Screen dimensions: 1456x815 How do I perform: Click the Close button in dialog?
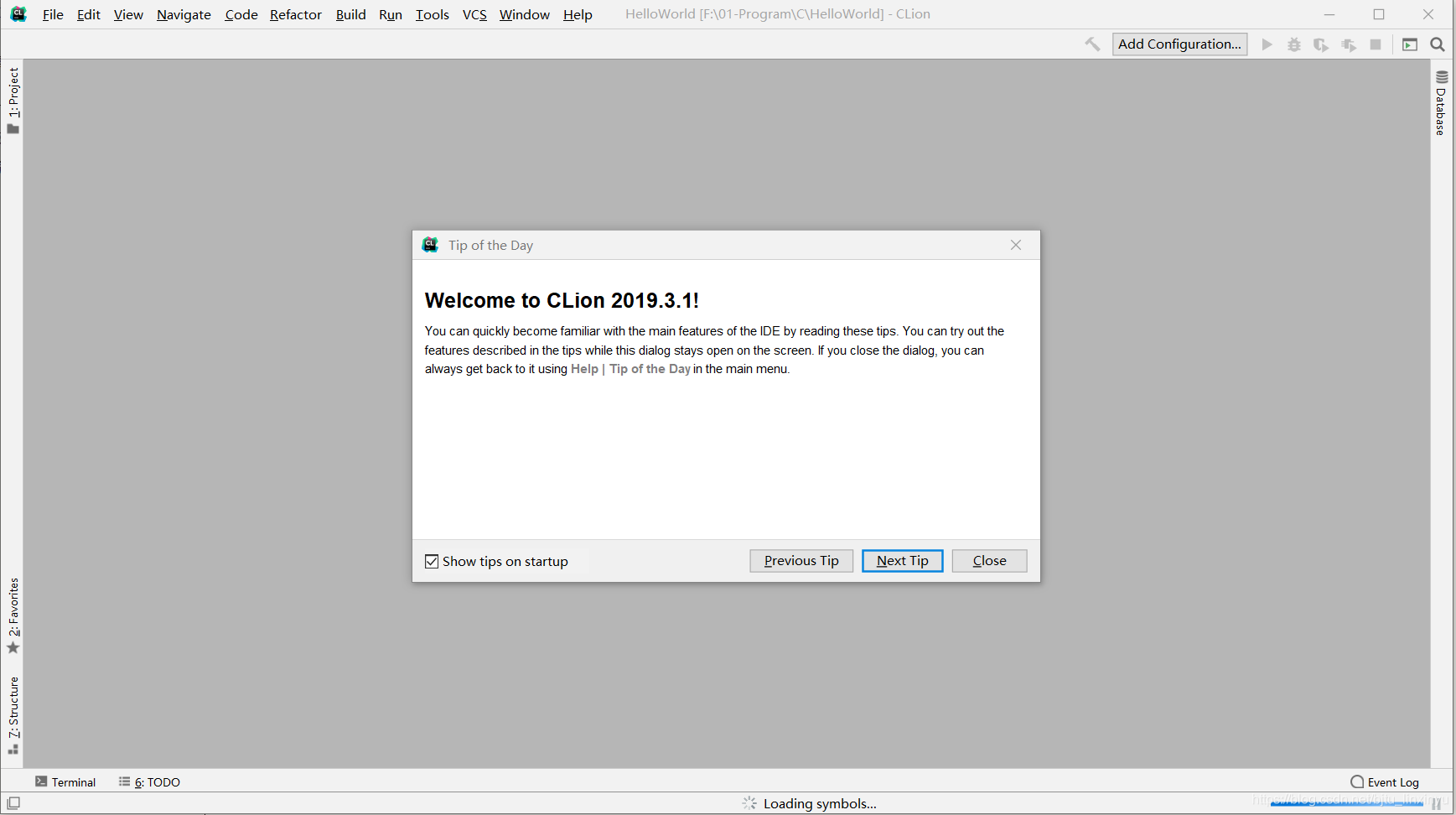click(989, 561)
